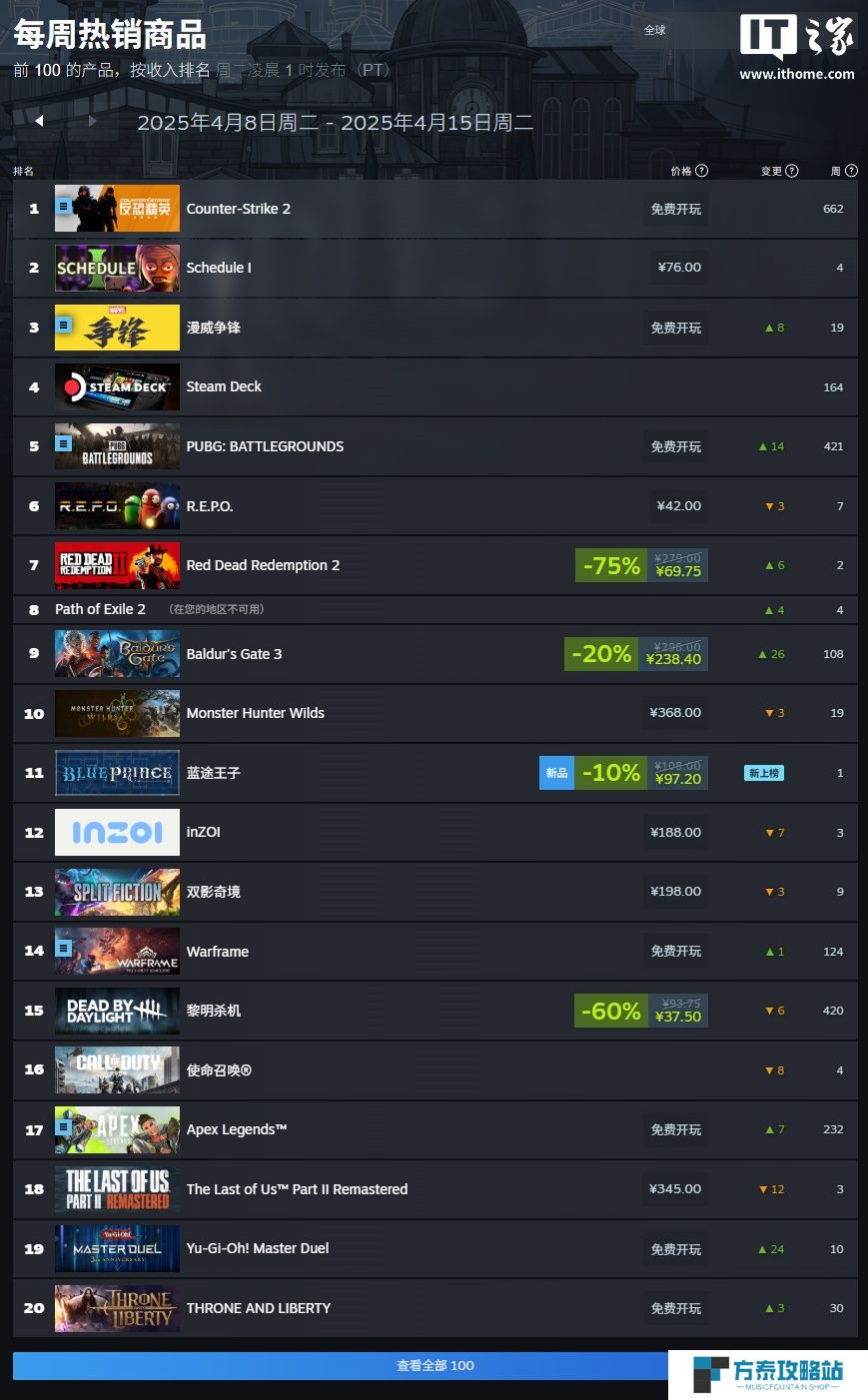
Task: Click the Red Dead Redemption 2 -75% discount
Action: click(610, 565)
